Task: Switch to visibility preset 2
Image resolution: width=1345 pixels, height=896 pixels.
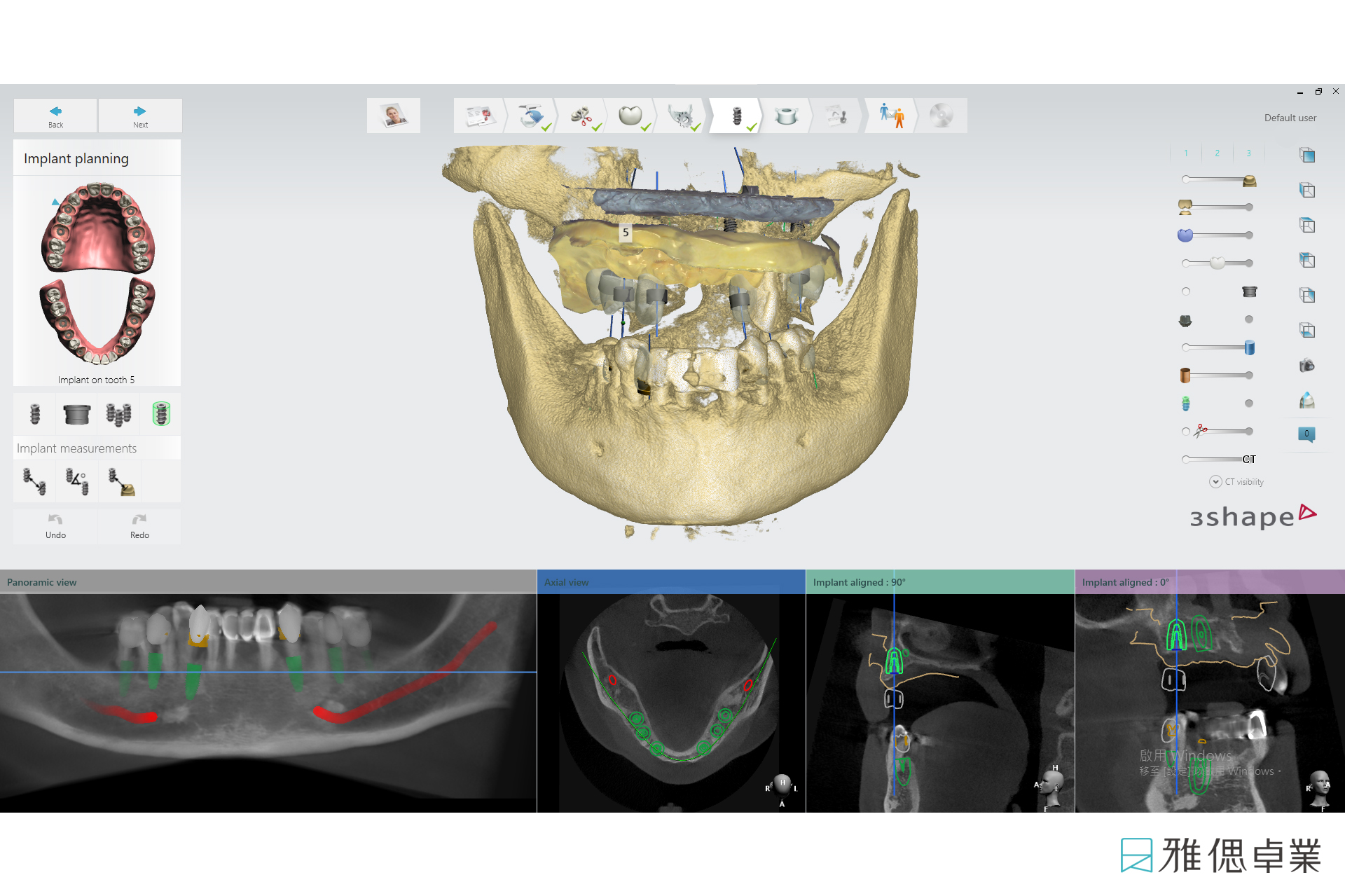Action: tap(1217, 153)
